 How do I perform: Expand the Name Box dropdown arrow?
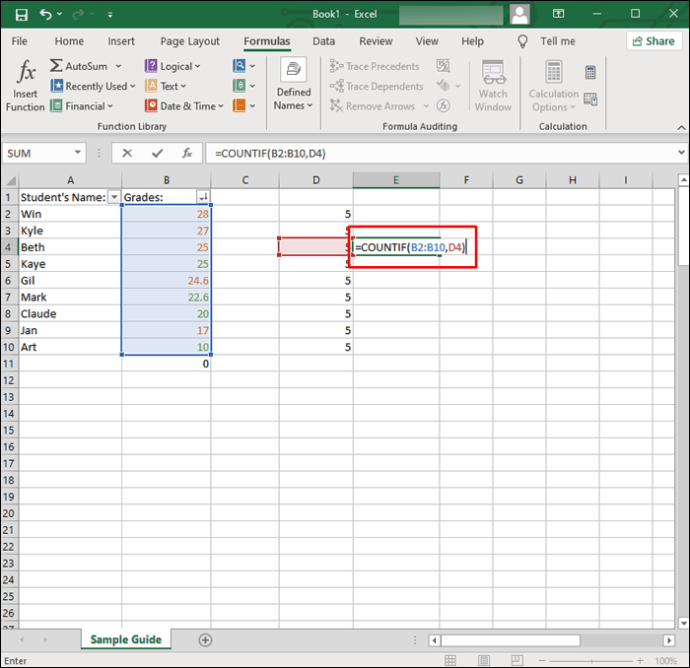(78, 153)
